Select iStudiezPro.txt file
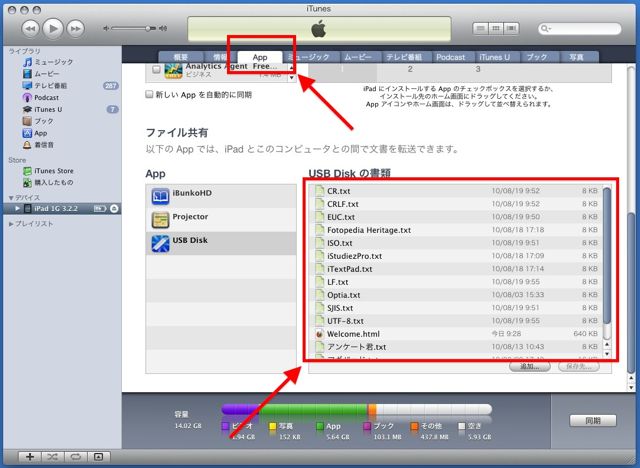 coord(455,256)
